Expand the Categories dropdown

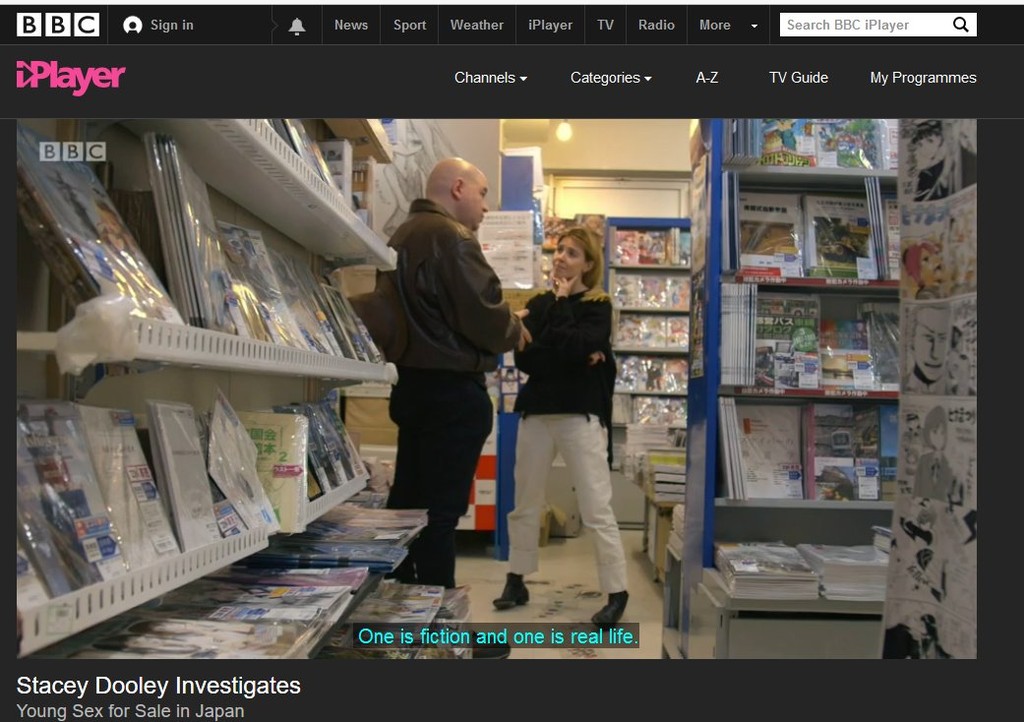(611, 78)
